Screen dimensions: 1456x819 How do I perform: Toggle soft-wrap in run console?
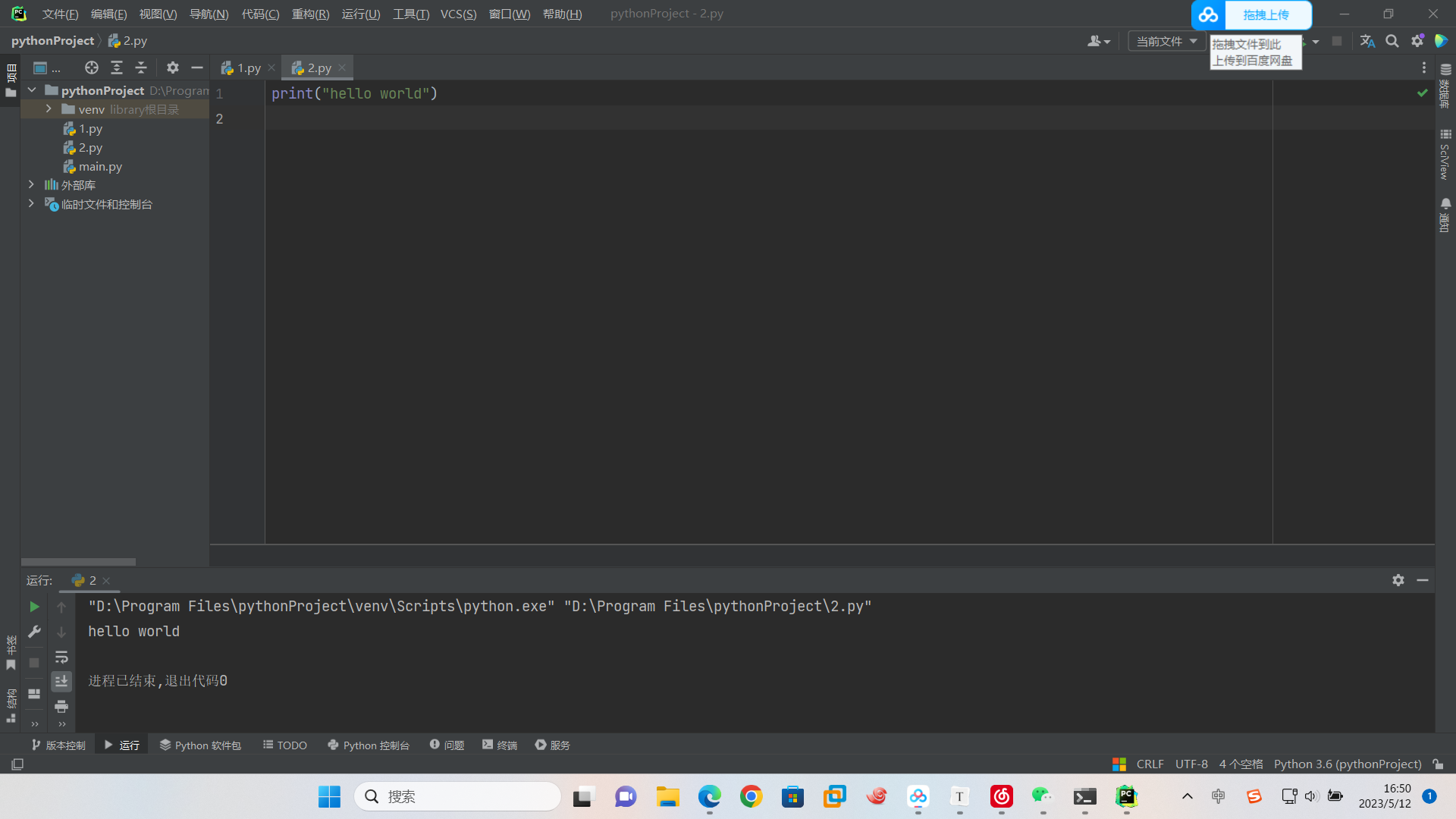click(61, 657)
